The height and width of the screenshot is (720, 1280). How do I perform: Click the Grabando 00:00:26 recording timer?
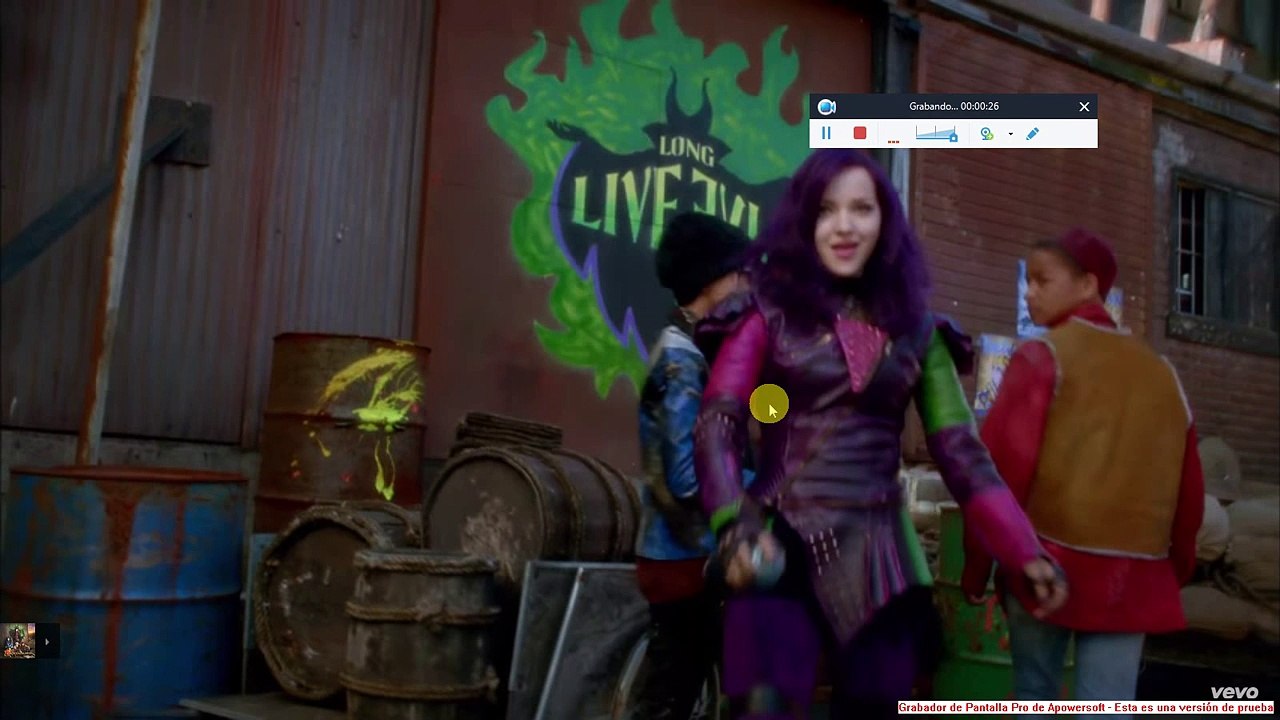[x=954, y=106]
